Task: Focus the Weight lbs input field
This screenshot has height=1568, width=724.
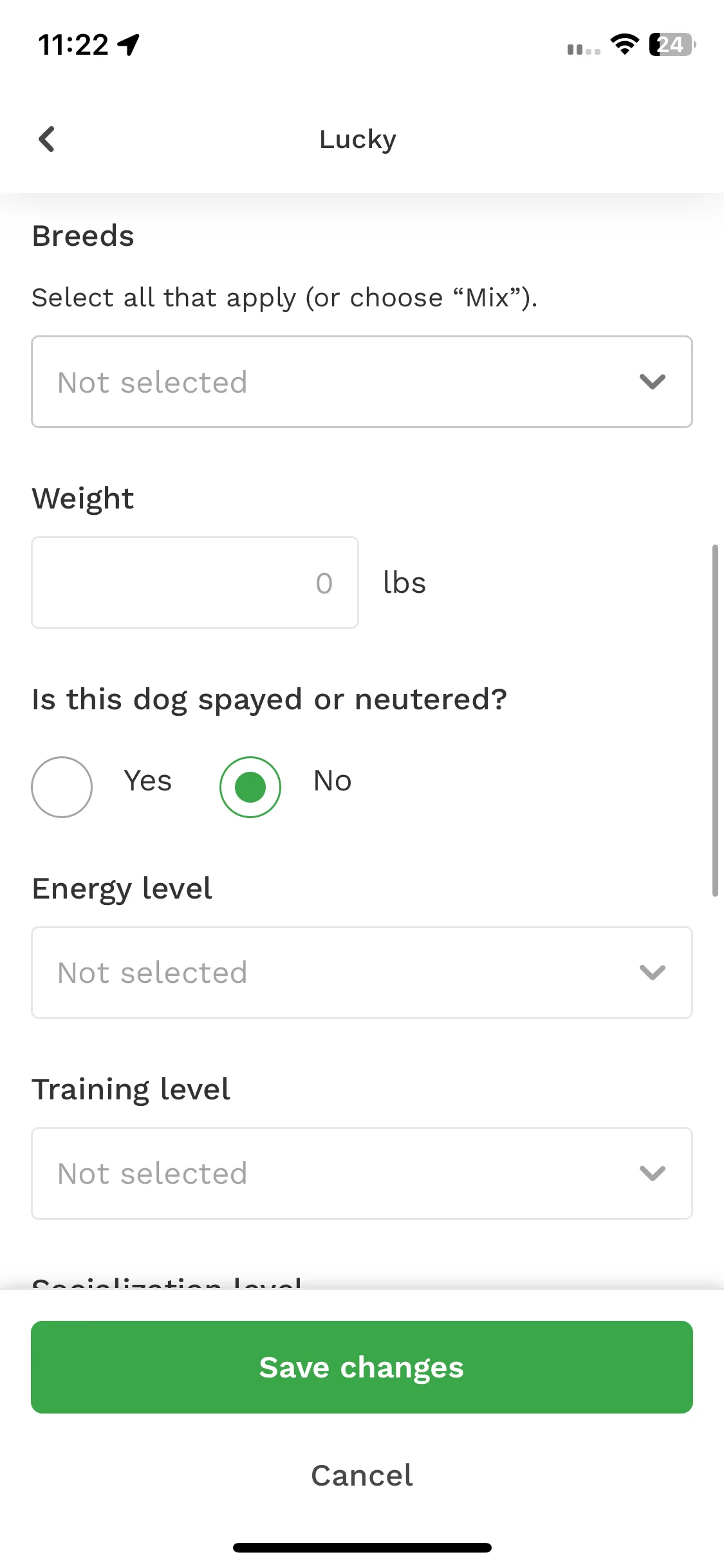Action: [195, 583]
